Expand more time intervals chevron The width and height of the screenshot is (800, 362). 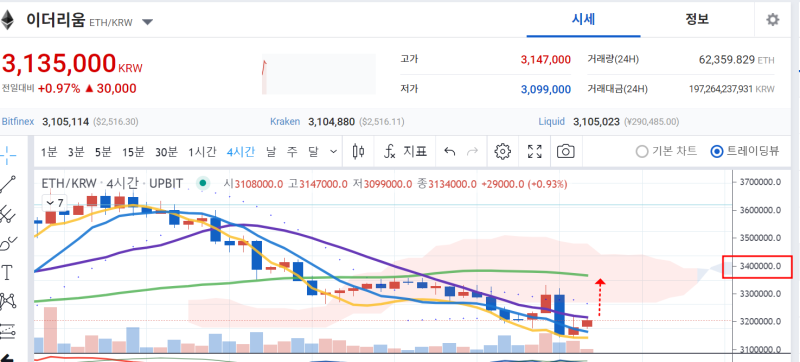[334, 151]
